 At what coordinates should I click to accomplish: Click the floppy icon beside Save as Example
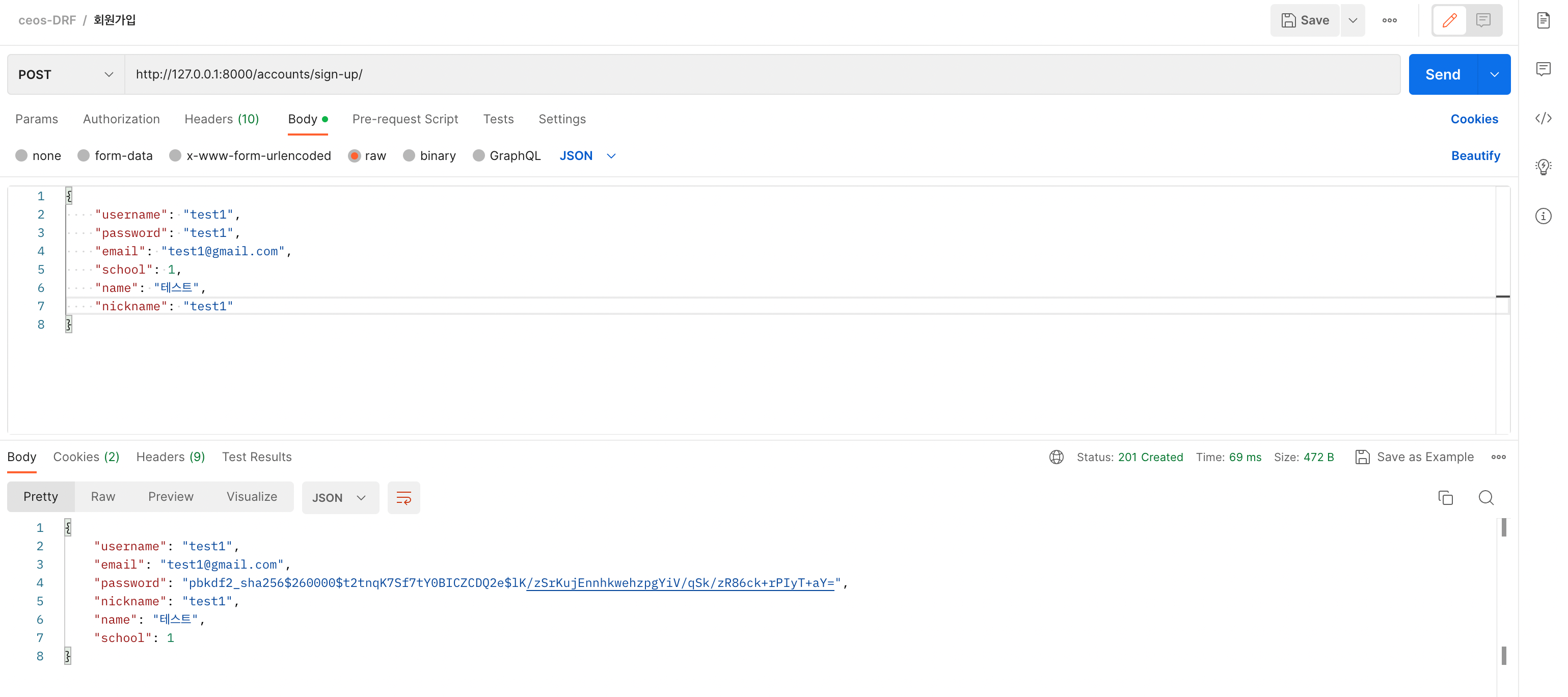pos(1362,457)
